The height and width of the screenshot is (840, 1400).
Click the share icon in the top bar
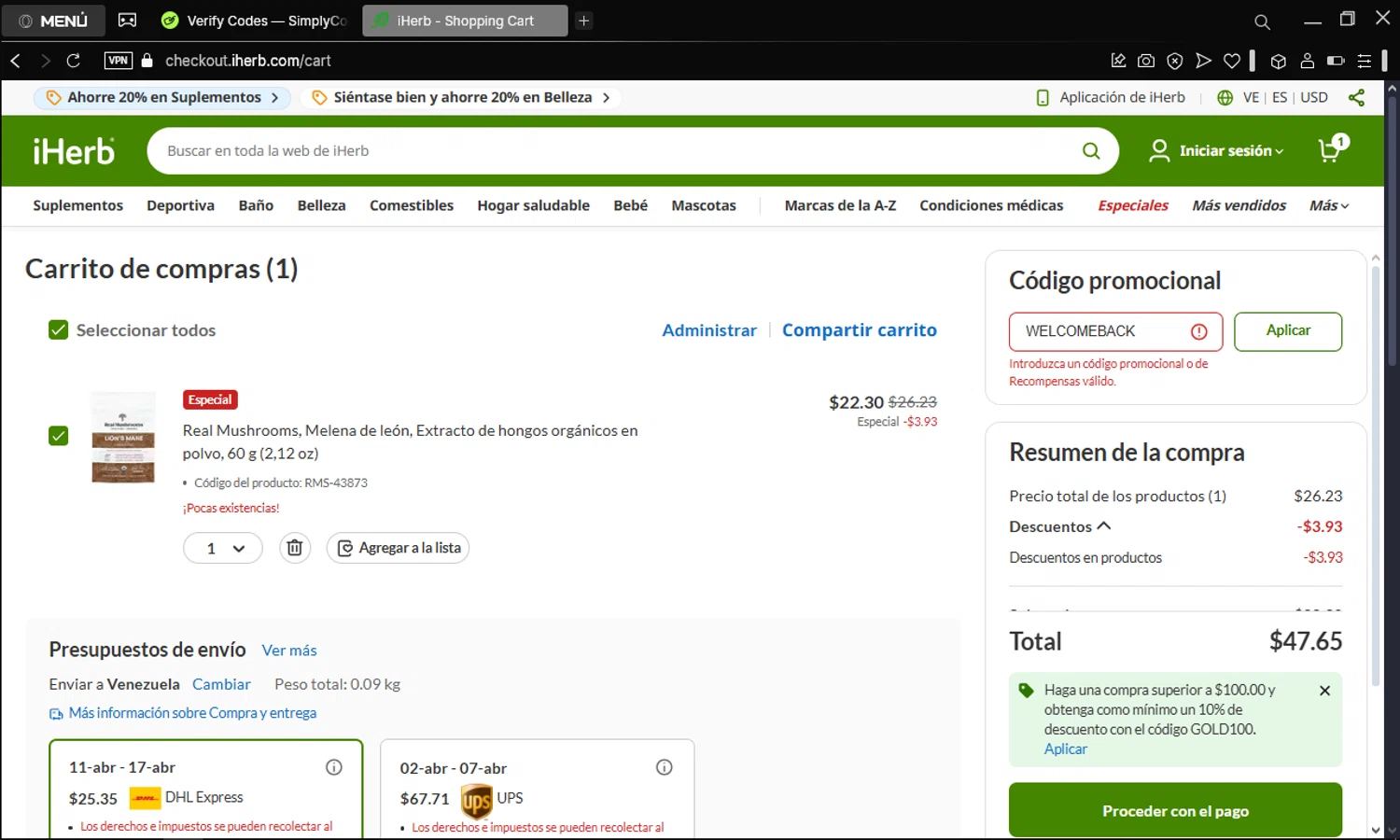[x=1356, y=97]
